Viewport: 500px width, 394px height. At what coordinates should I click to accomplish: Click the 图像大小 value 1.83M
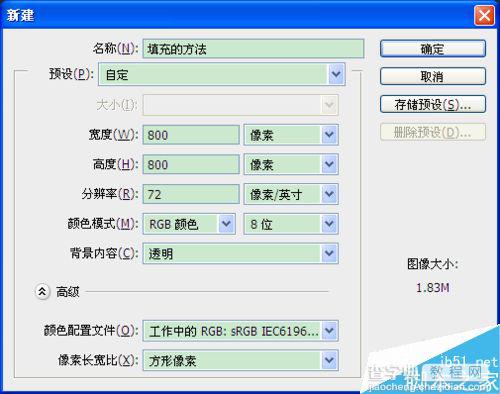[x=433, y=287]
